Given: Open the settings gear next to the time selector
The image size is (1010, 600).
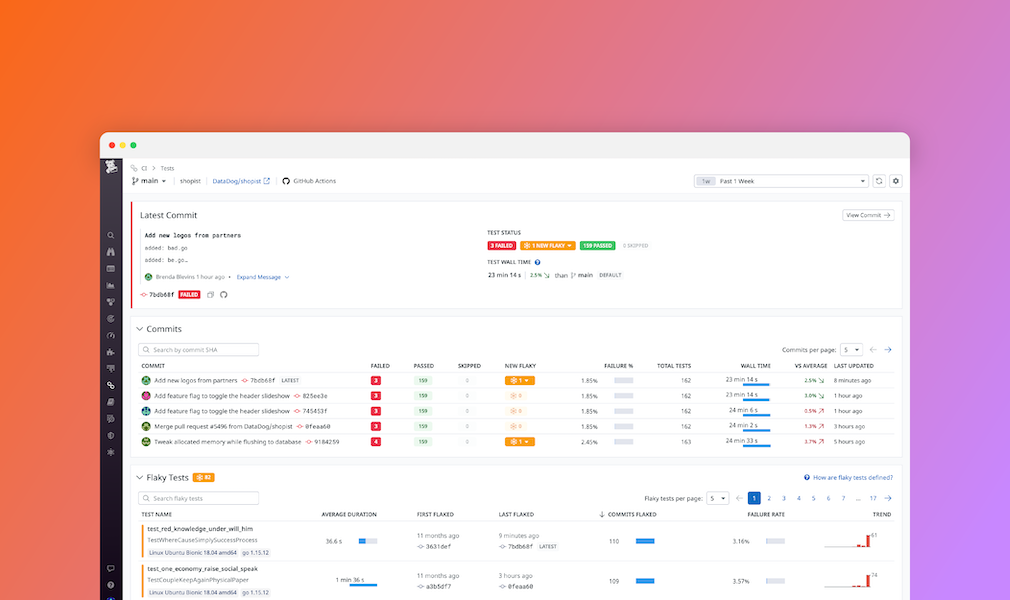Looking at the screenshot, I should (895, 181).
